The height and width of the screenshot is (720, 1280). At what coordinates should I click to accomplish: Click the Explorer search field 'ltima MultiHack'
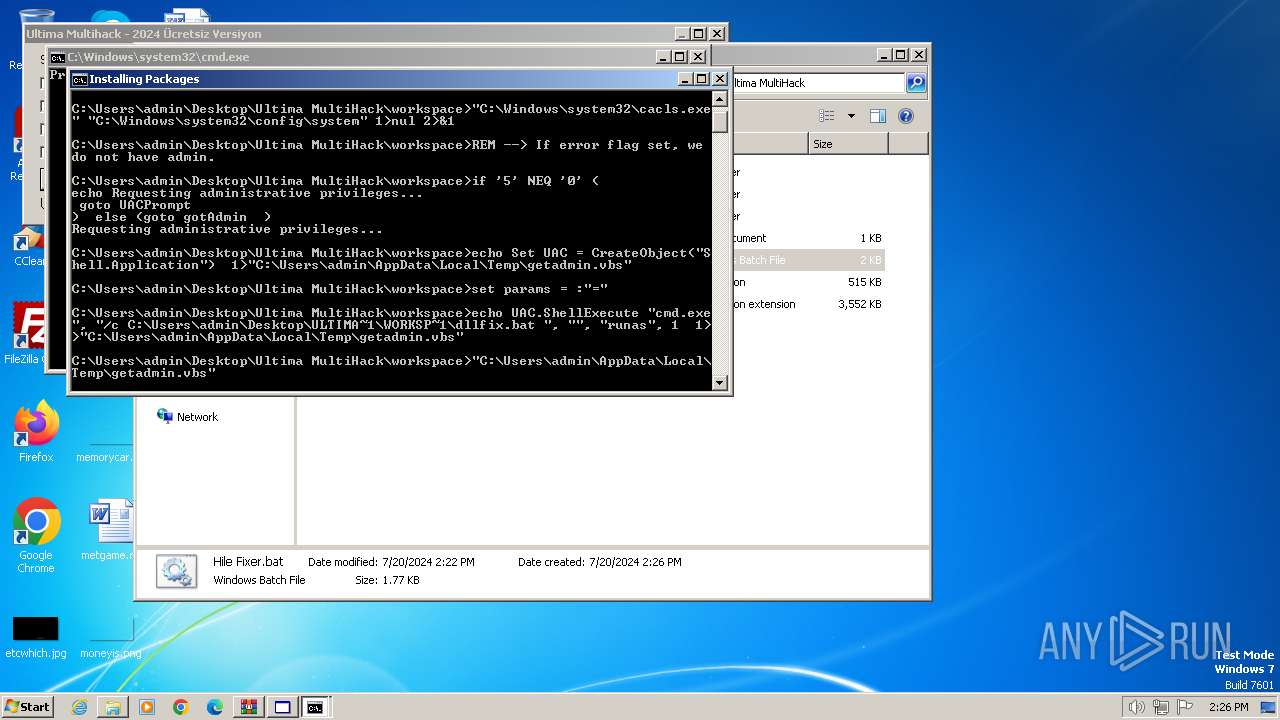[x=817, y=83]
